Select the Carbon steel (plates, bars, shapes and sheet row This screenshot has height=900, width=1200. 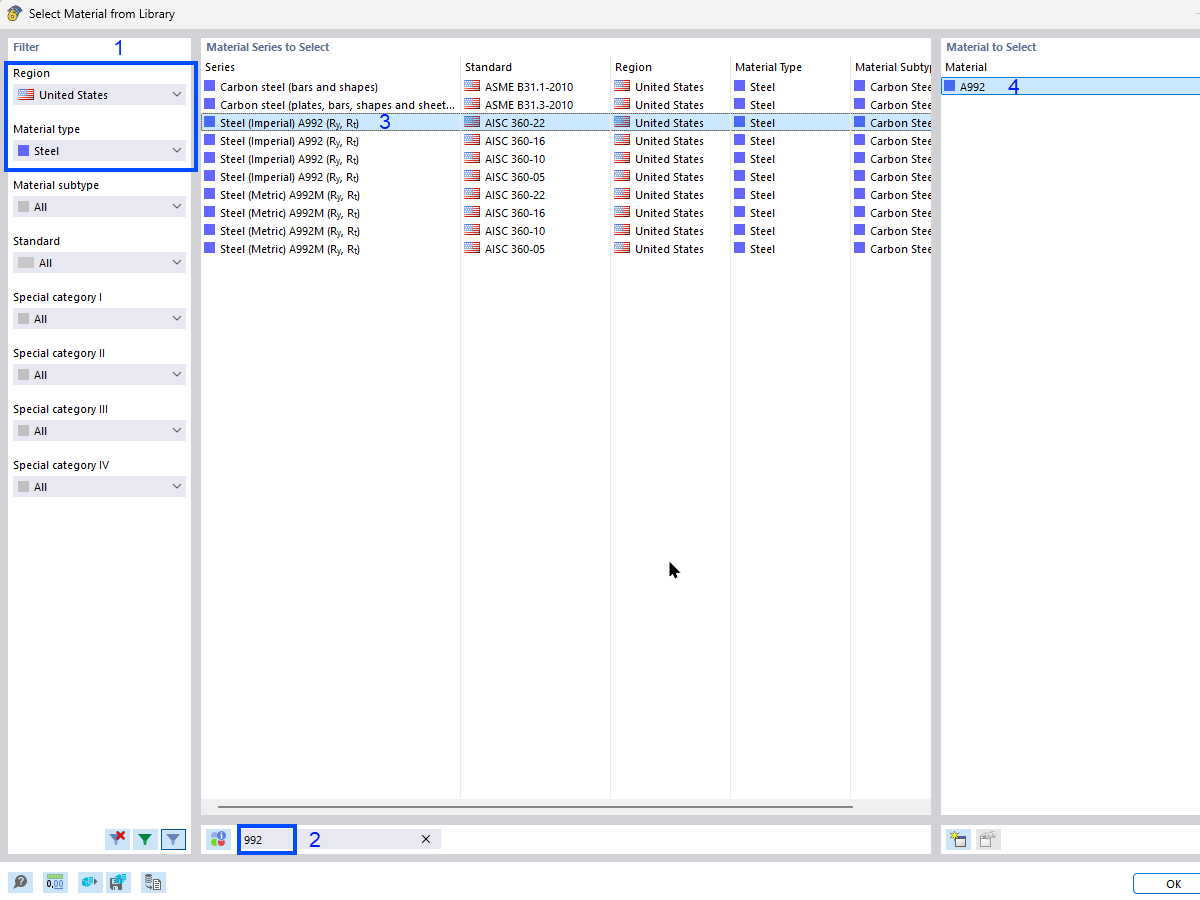(566, 105)
